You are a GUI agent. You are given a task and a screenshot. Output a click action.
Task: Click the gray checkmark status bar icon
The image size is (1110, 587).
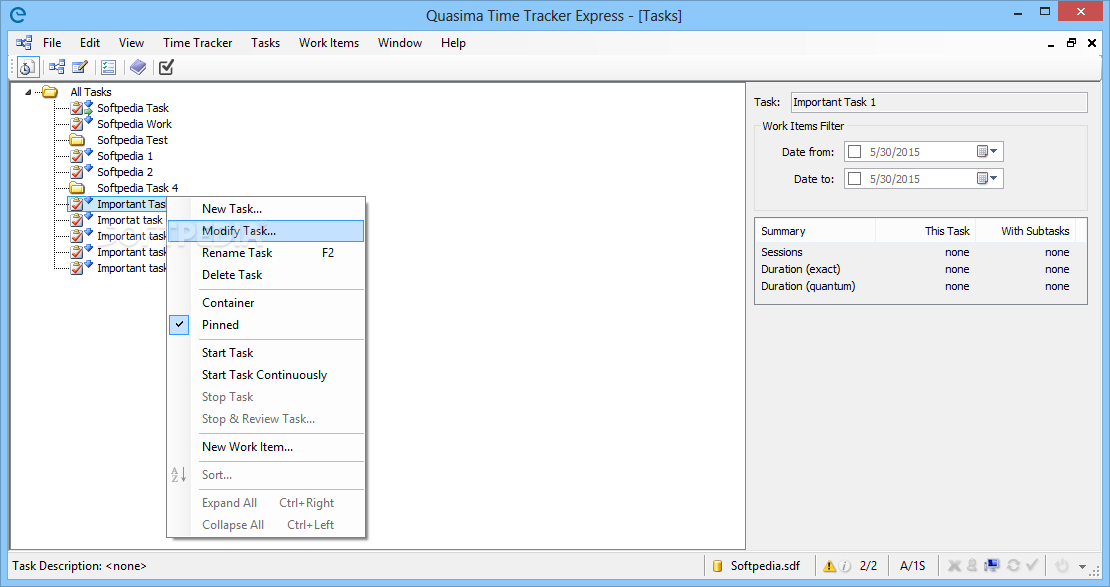click(1032, 565)
